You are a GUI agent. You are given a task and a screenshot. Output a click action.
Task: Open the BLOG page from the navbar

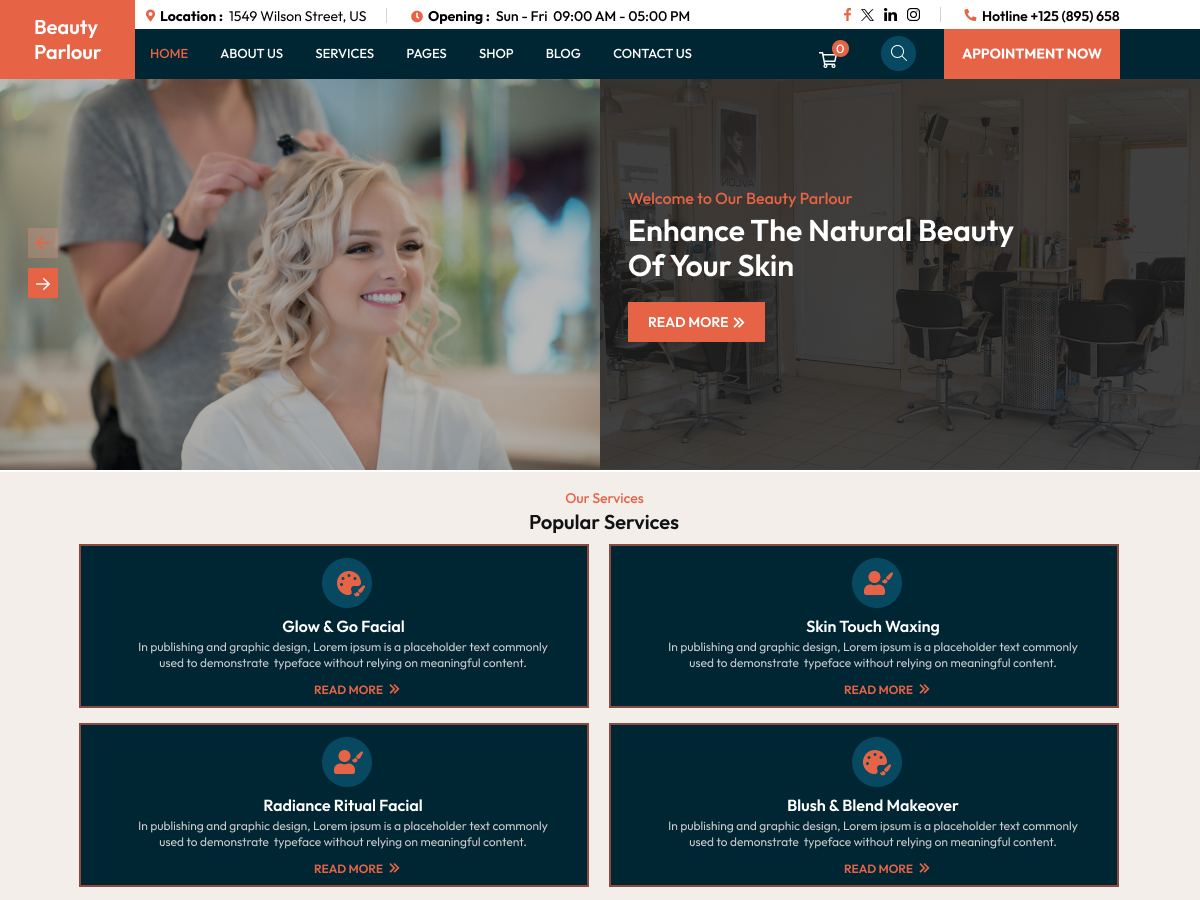562,53
